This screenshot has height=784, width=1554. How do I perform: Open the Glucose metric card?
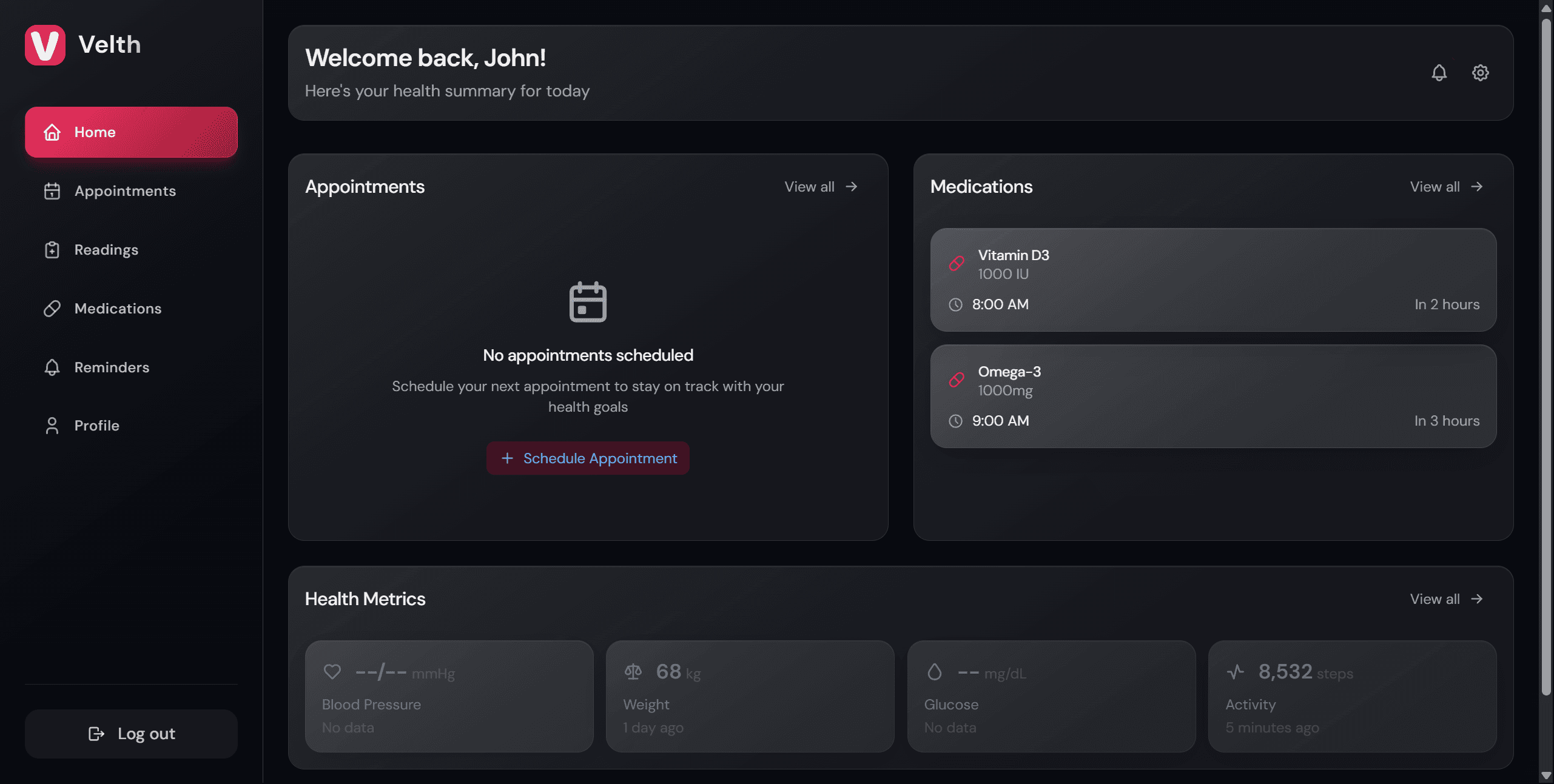(1051, 696)
